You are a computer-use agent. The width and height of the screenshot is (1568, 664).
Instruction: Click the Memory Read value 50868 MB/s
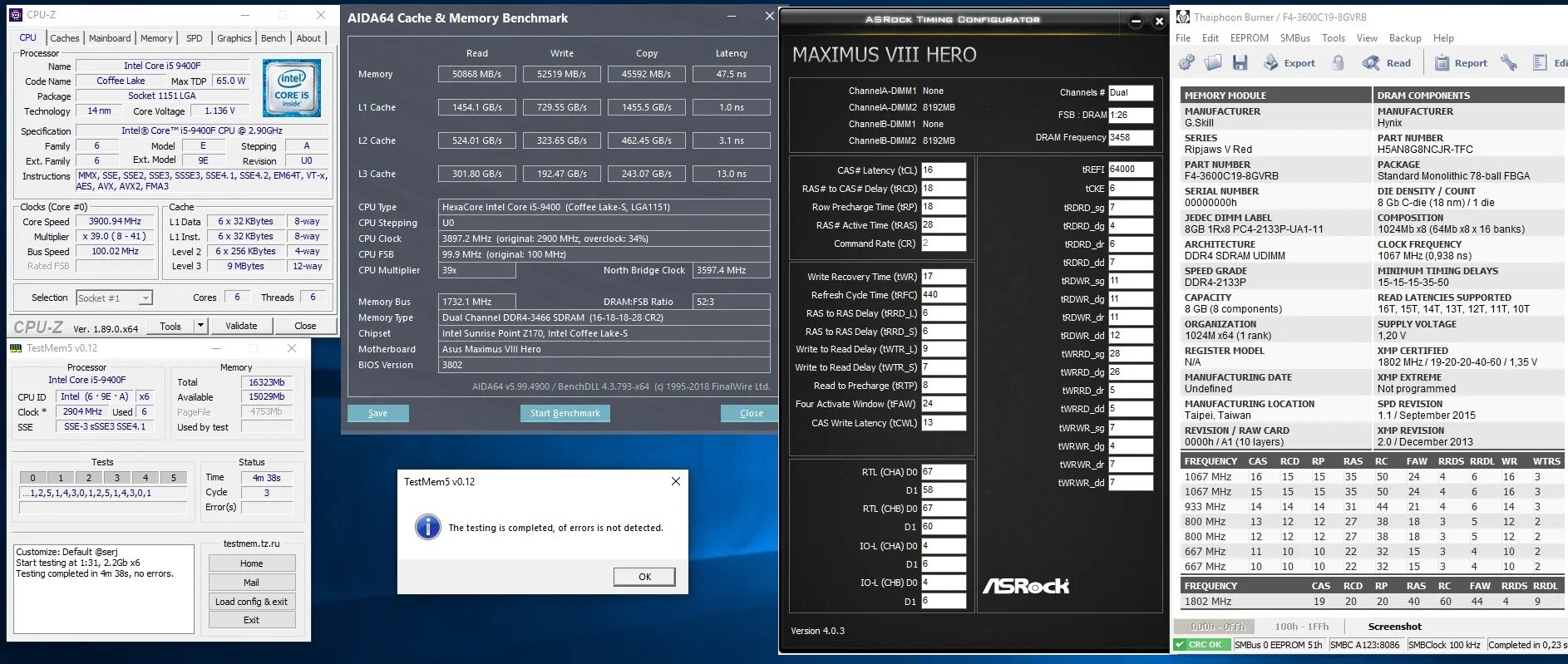(476, 74)
